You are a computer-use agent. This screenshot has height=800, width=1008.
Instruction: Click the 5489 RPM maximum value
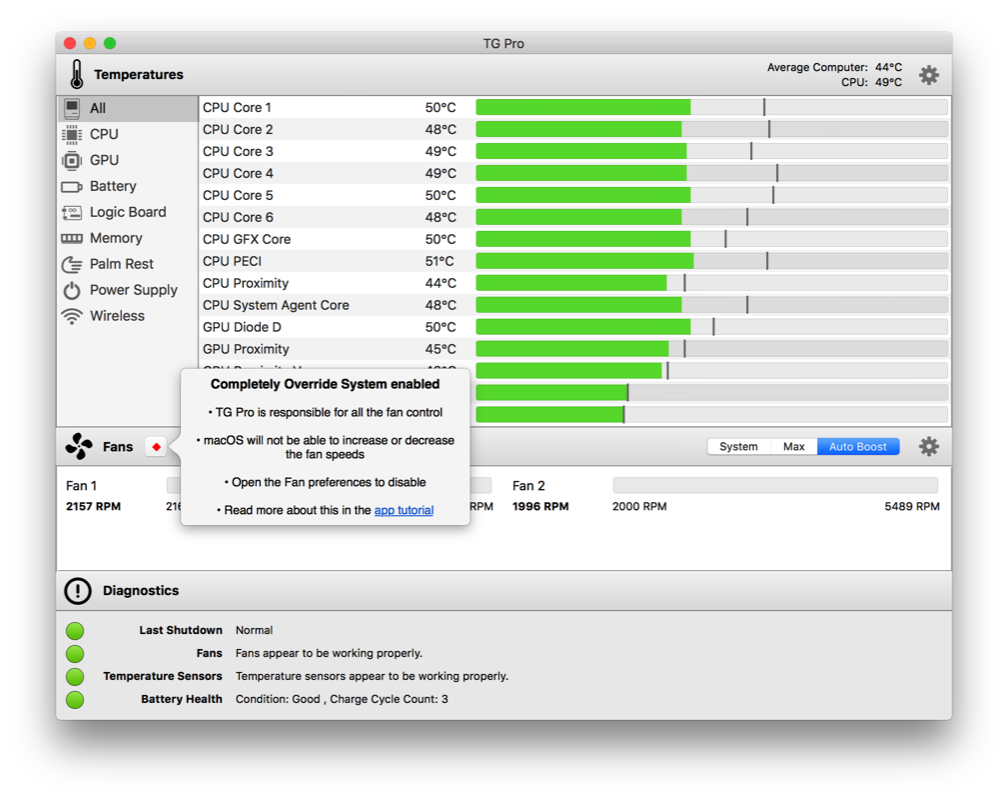click(x=912, y=506)
